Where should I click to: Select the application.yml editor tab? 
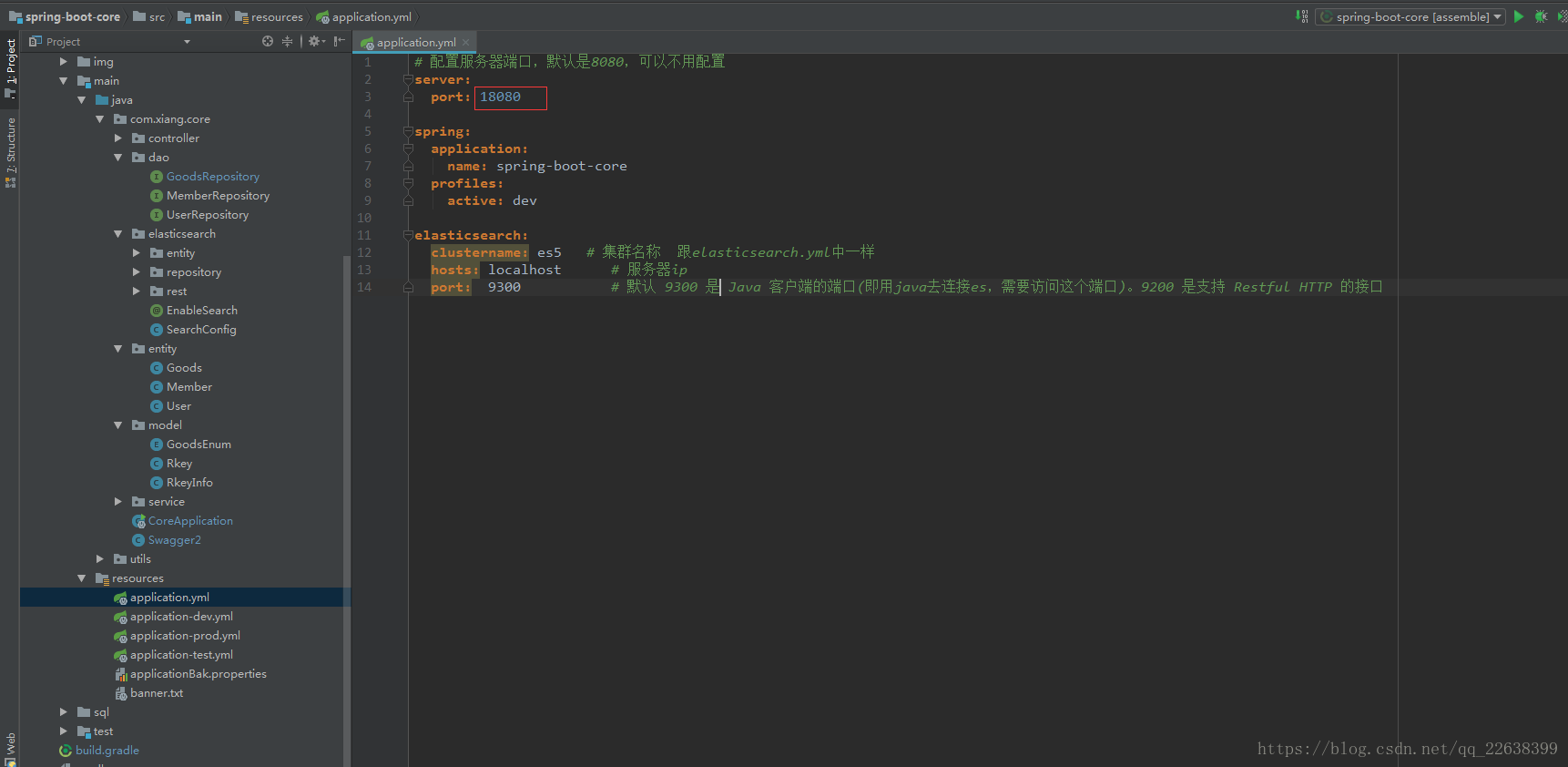click(415, 42)
